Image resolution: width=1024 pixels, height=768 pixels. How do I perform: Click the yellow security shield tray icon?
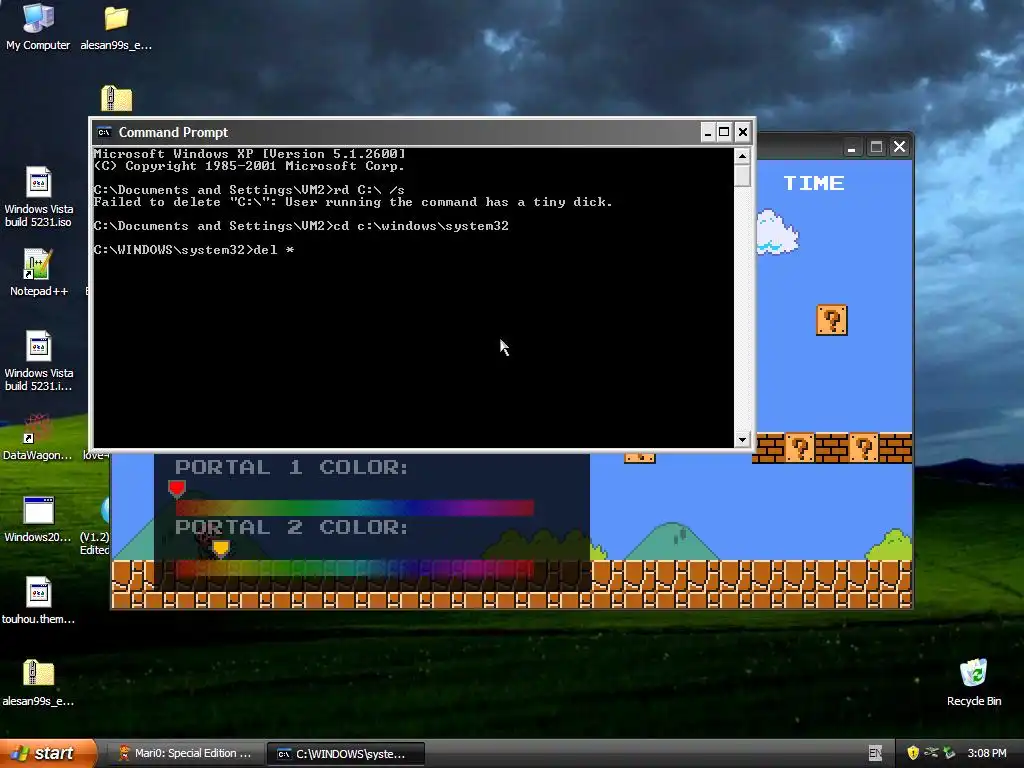click(x=913, y=753)
